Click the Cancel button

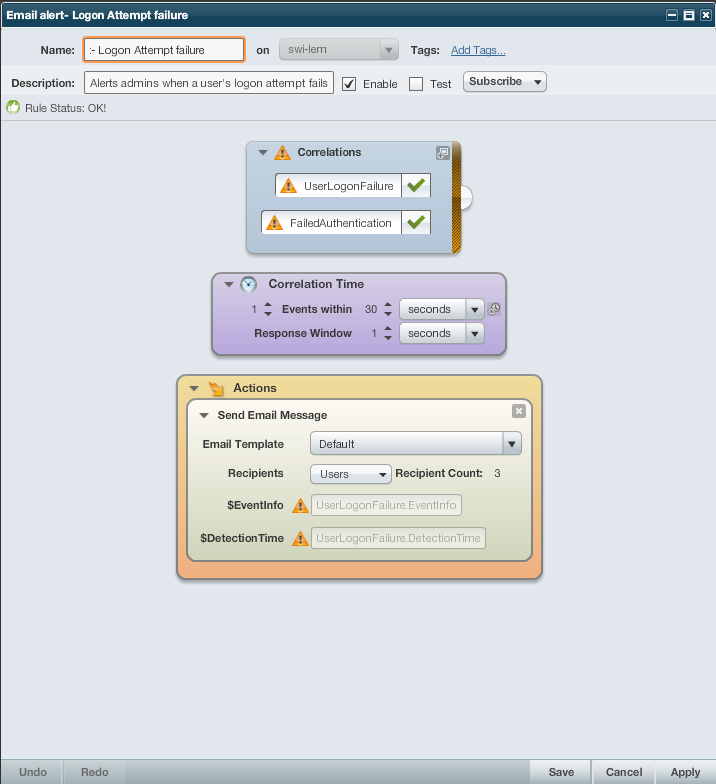(x=624, y=772)
